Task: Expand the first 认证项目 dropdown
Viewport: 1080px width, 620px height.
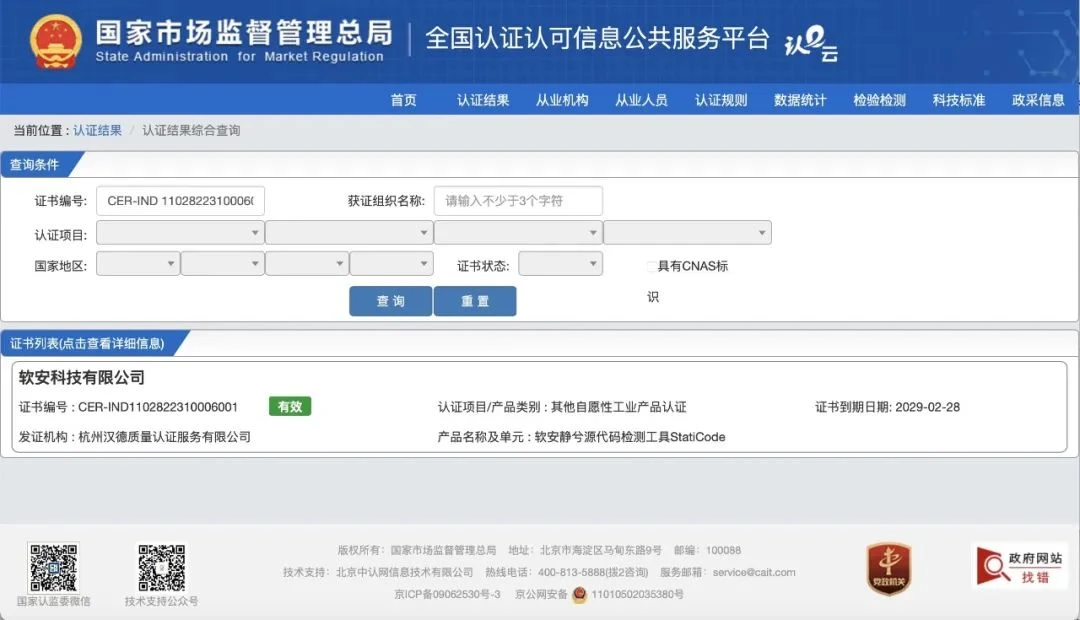Action: pyautogui.click(x=180, y=233)
